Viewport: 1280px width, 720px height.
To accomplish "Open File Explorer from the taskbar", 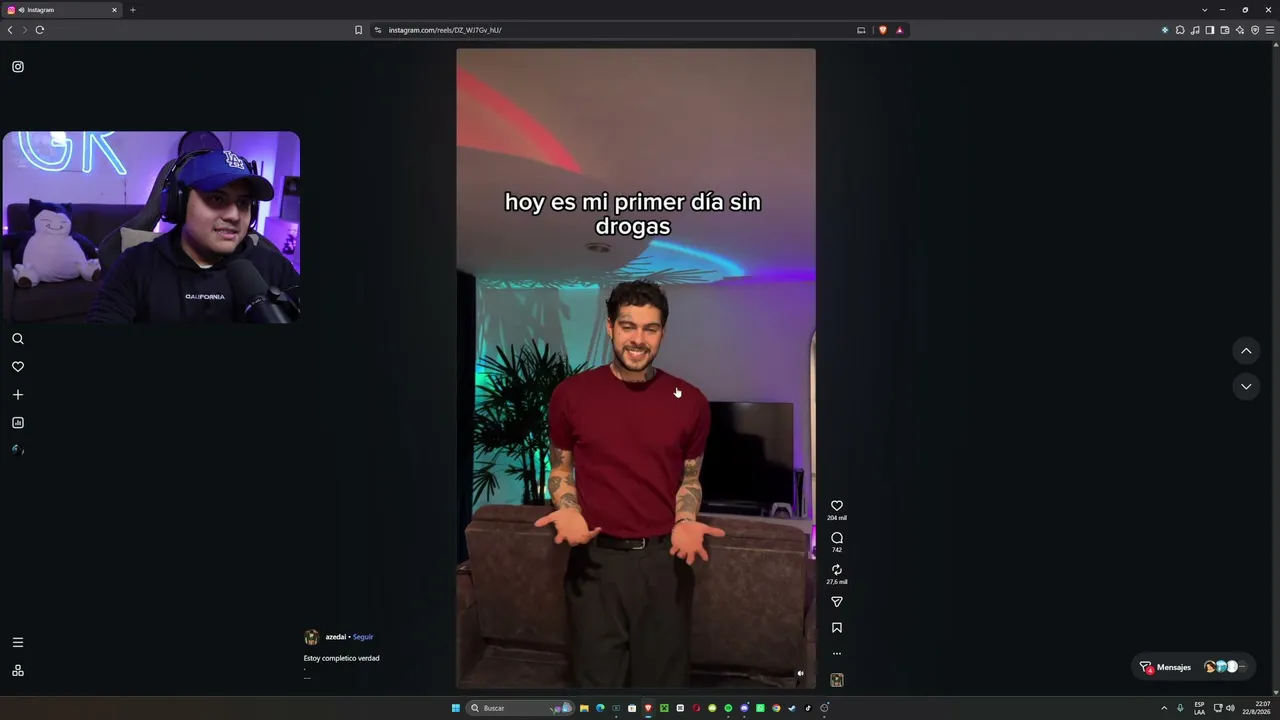I will click(584, 708).
